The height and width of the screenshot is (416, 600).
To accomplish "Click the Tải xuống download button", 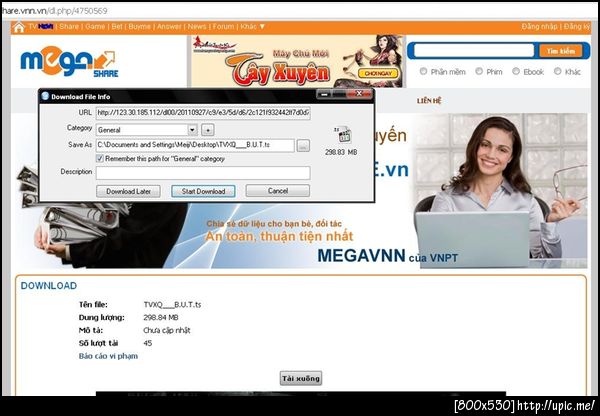I will [x=301, y=378].
